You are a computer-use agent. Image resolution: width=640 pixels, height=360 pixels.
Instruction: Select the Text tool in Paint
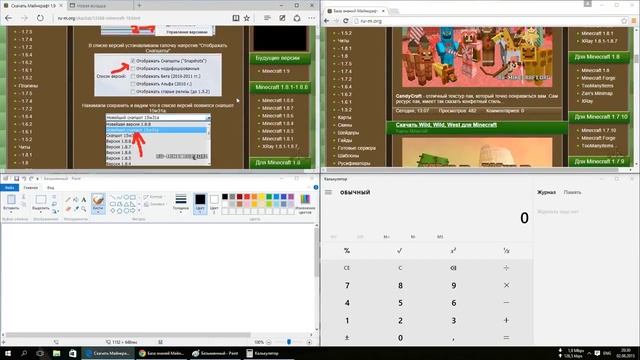coord(84,199)
